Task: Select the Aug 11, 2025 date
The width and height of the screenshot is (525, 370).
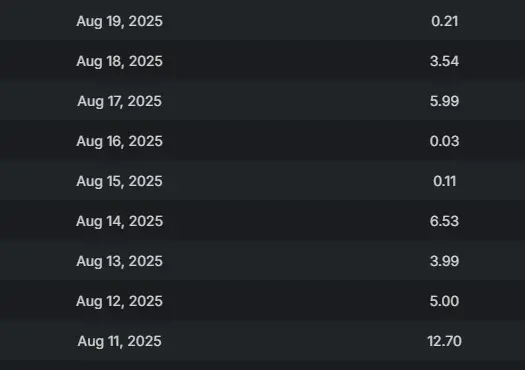Action: coord(120,341)
